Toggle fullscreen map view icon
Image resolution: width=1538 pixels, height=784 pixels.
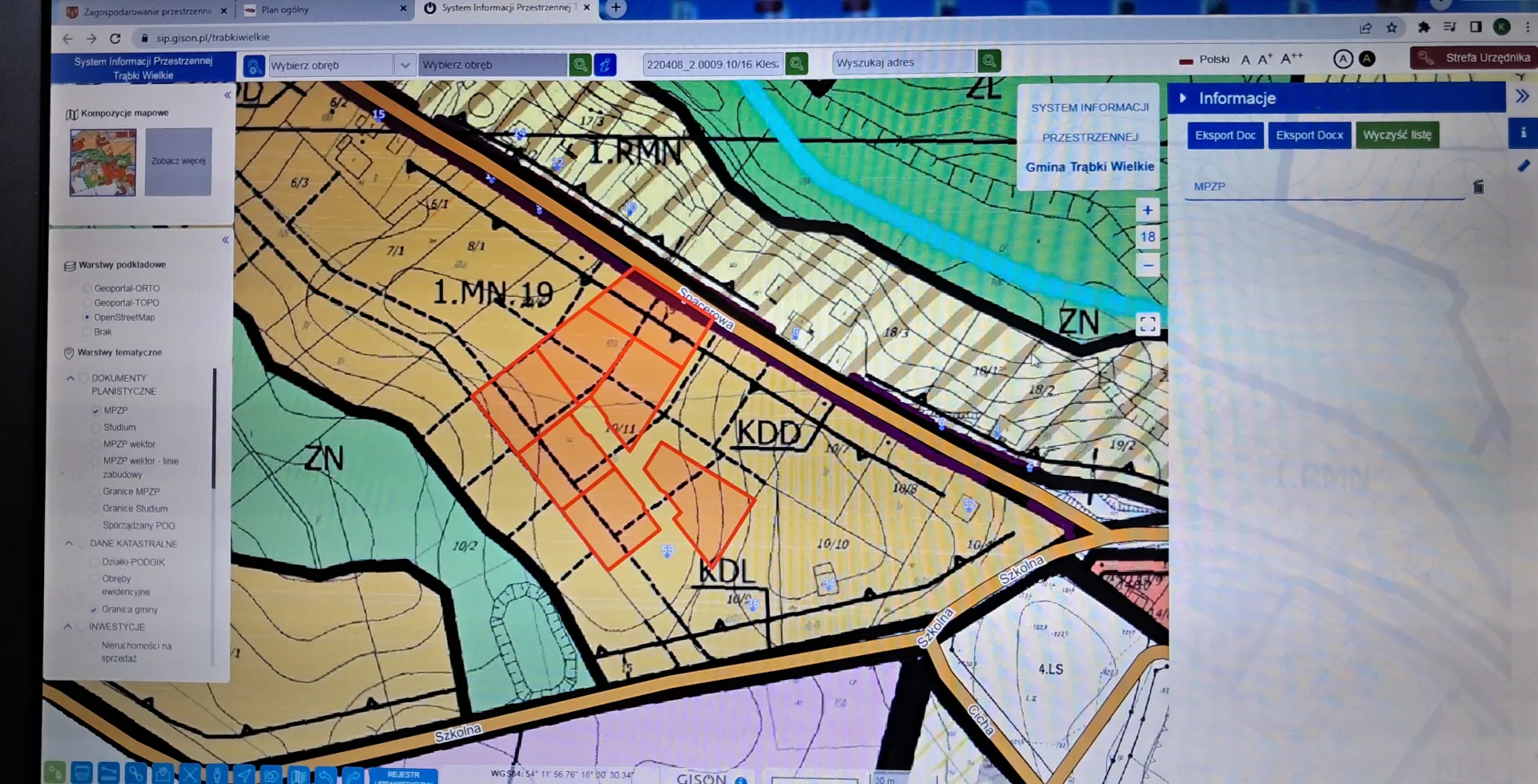(1147, 324)
